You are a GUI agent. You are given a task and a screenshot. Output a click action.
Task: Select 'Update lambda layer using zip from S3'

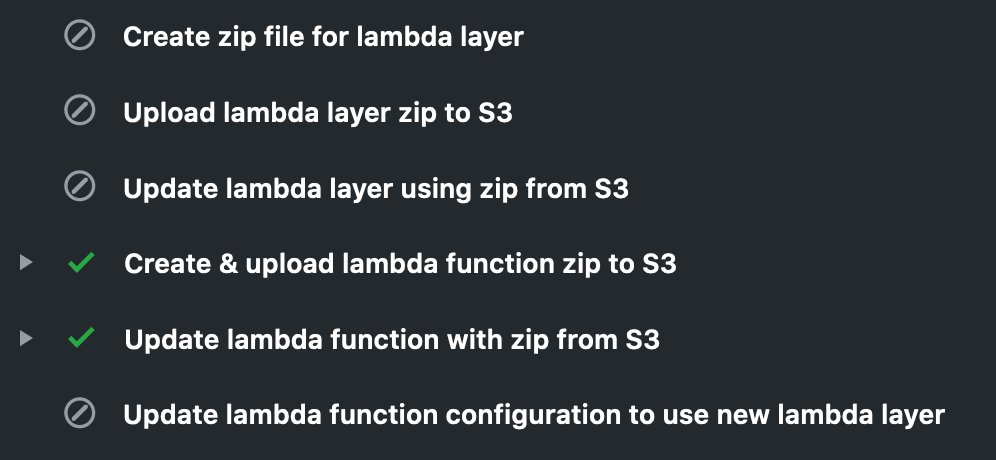pyautogui.click(x=375, y=188)
